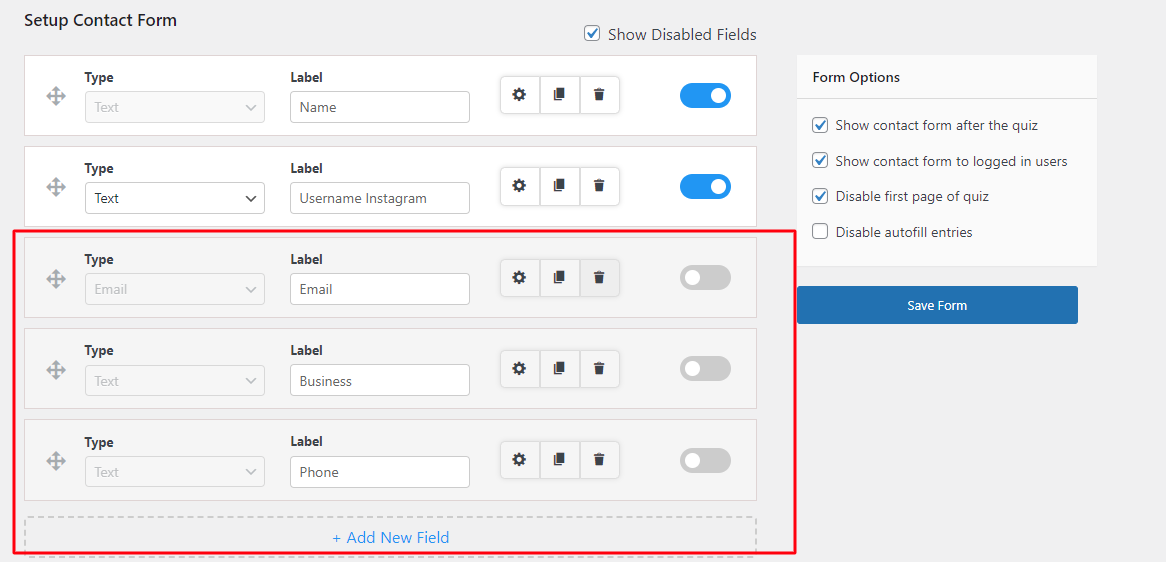Image resolution: width=1166 pixels, height=562 pixels.
Task: Click the Phone label input field
Action: pos(380,472)
